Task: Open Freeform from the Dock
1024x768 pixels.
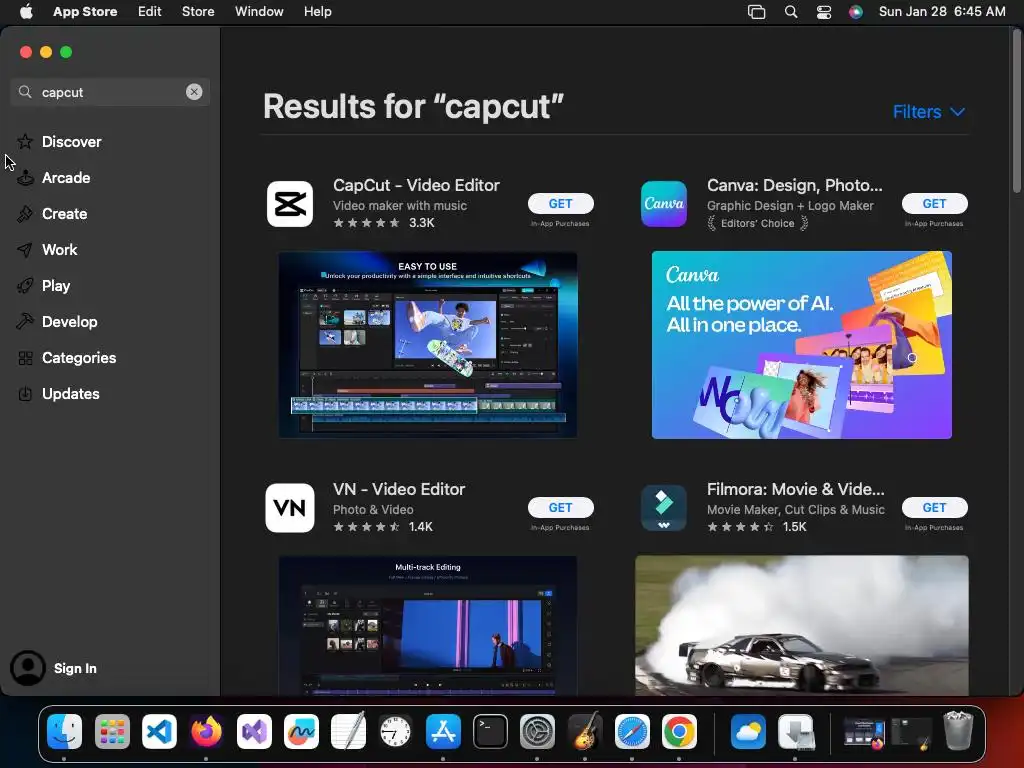Action: pos(301,731)
